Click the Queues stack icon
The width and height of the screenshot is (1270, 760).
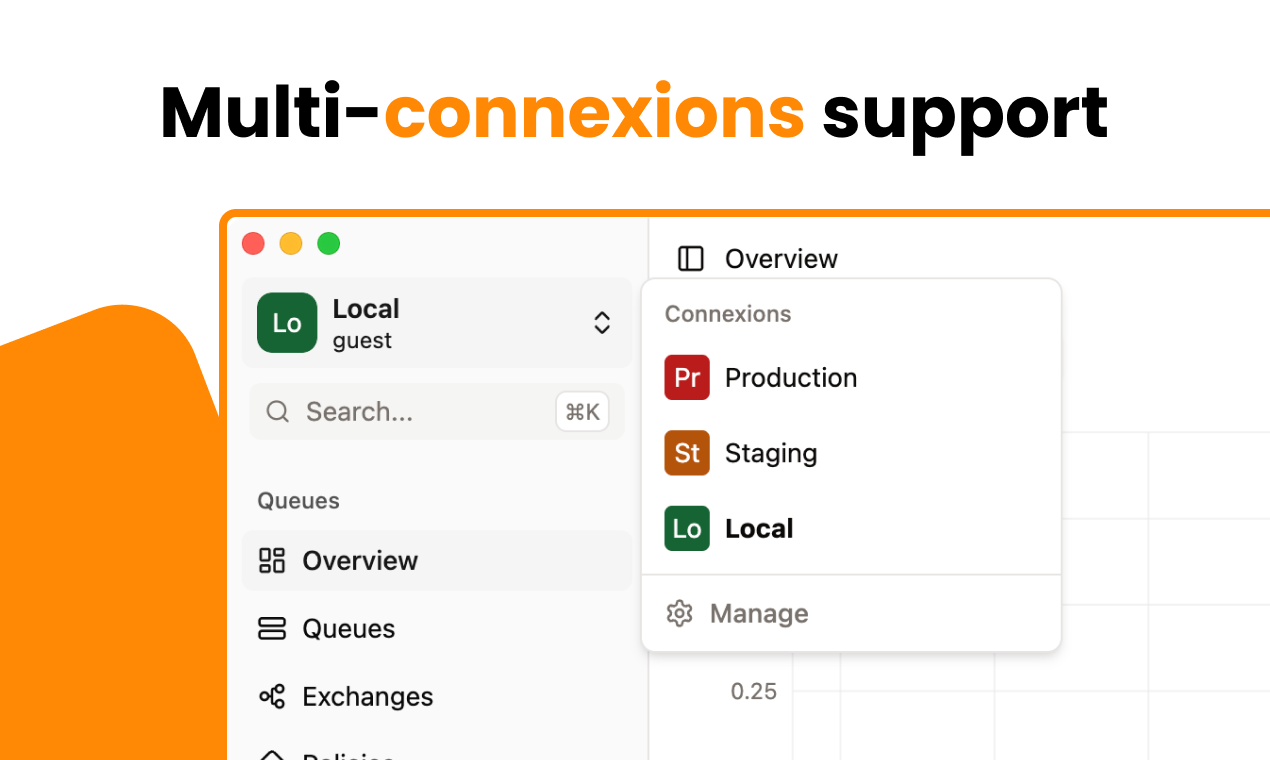point(272,628)
